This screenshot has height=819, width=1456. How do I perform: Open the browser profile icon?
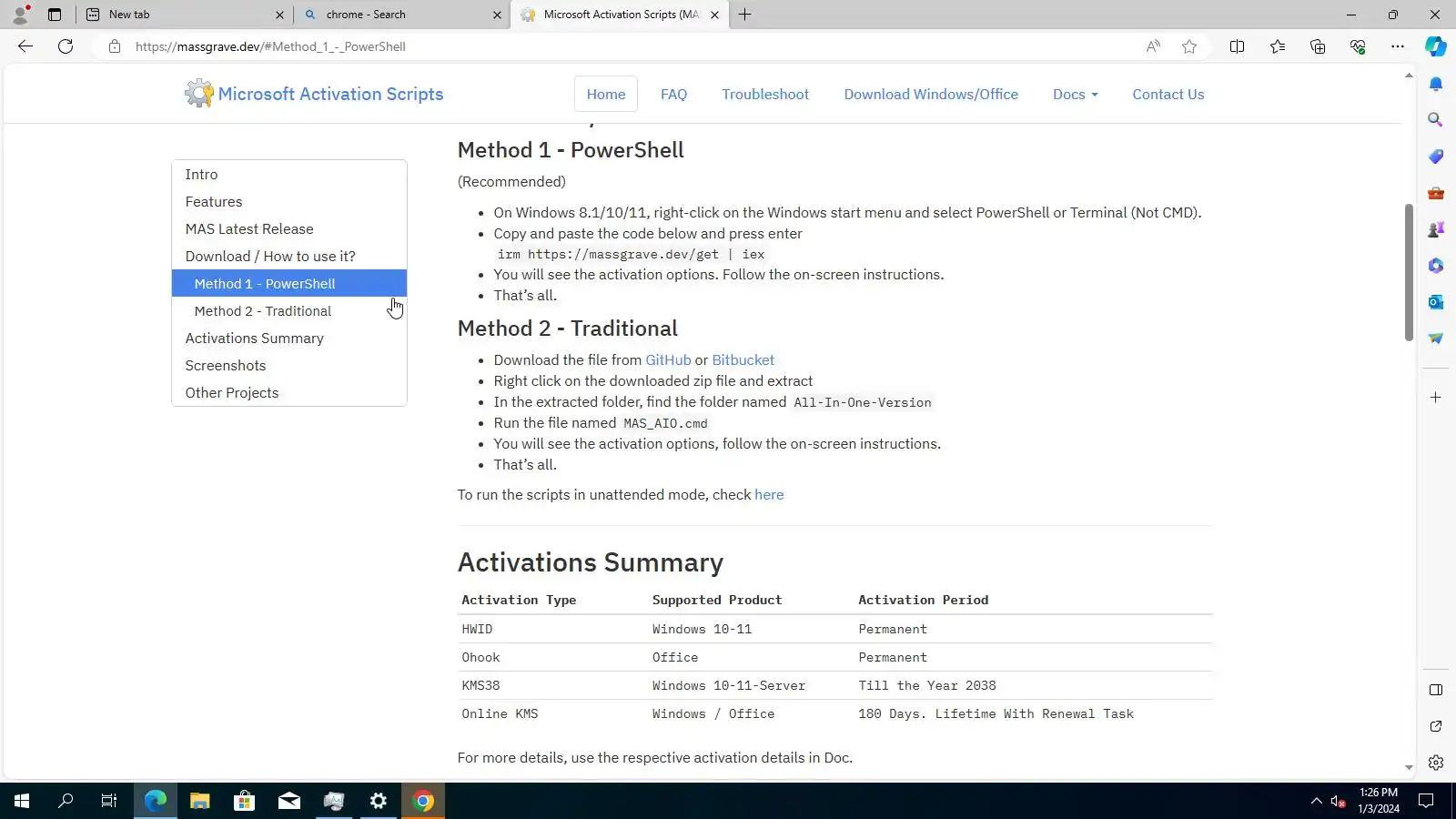[x=20, y=15]
